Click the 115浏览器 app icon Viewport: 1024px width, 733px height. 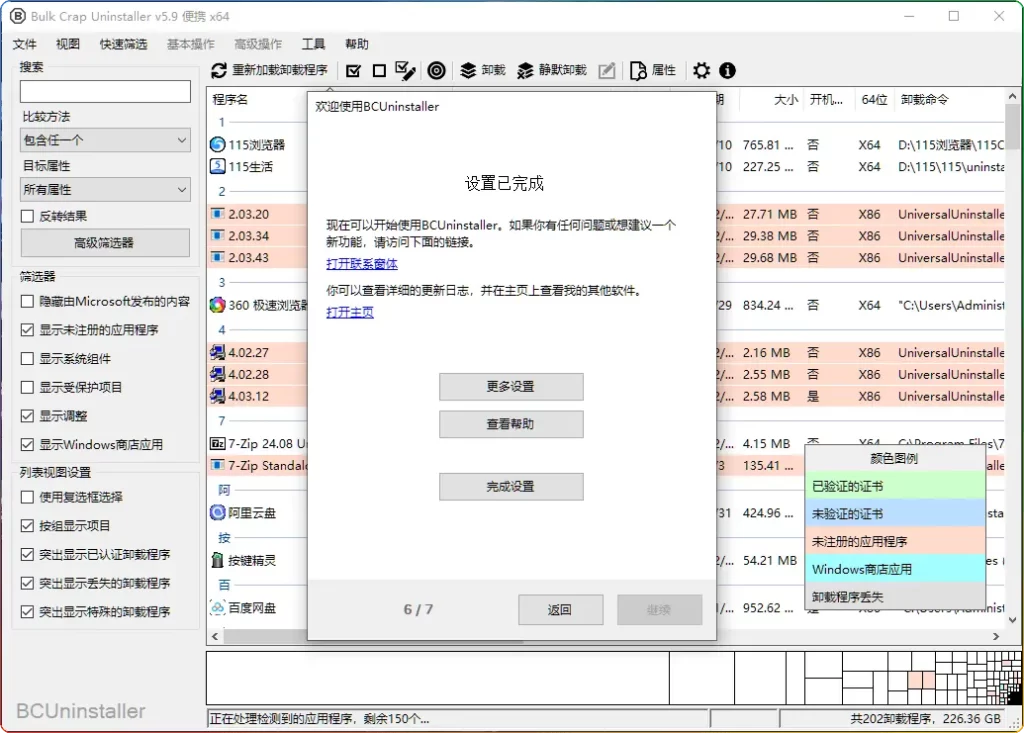pyautogui.click(x=217, y=144)
